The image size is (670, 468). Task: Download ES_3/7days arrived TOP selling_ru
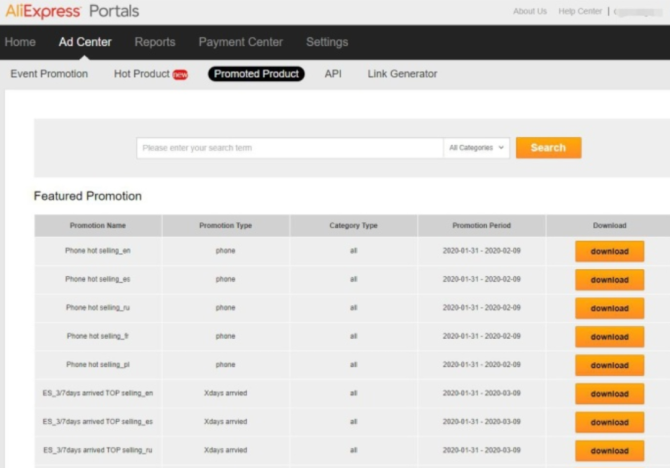pos(609,451)
